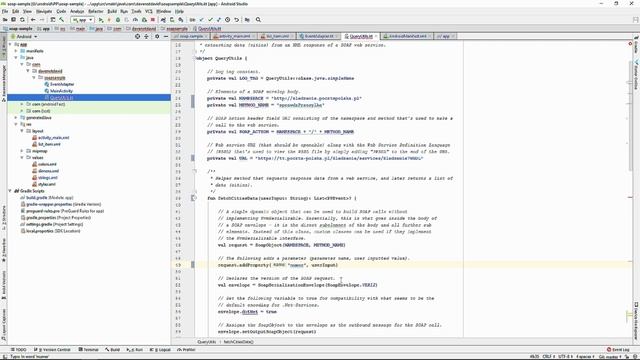Screen dimensions: 640x360
Task: Open the Refactor menu
Action: tap(96, 11)
